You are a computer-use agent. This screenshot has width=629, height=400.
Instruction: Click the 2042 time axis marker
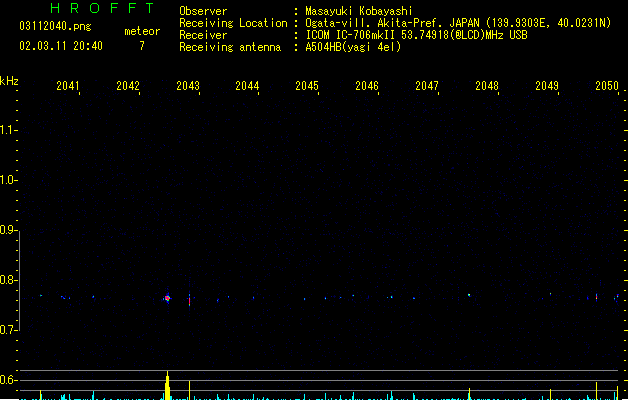tap(128, 86)
